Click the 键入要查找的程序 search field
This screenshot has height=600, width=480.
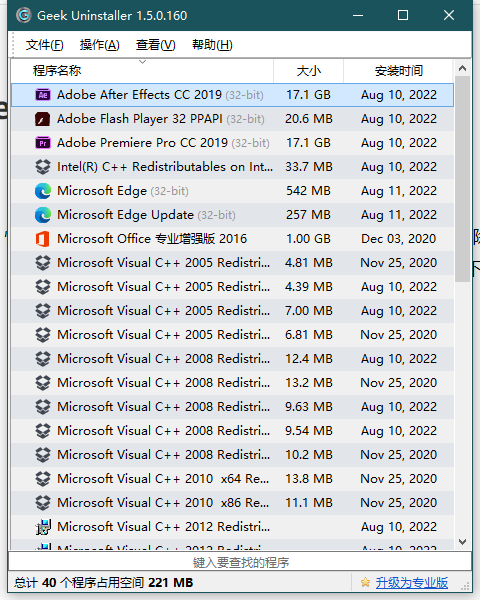point(240,562)
